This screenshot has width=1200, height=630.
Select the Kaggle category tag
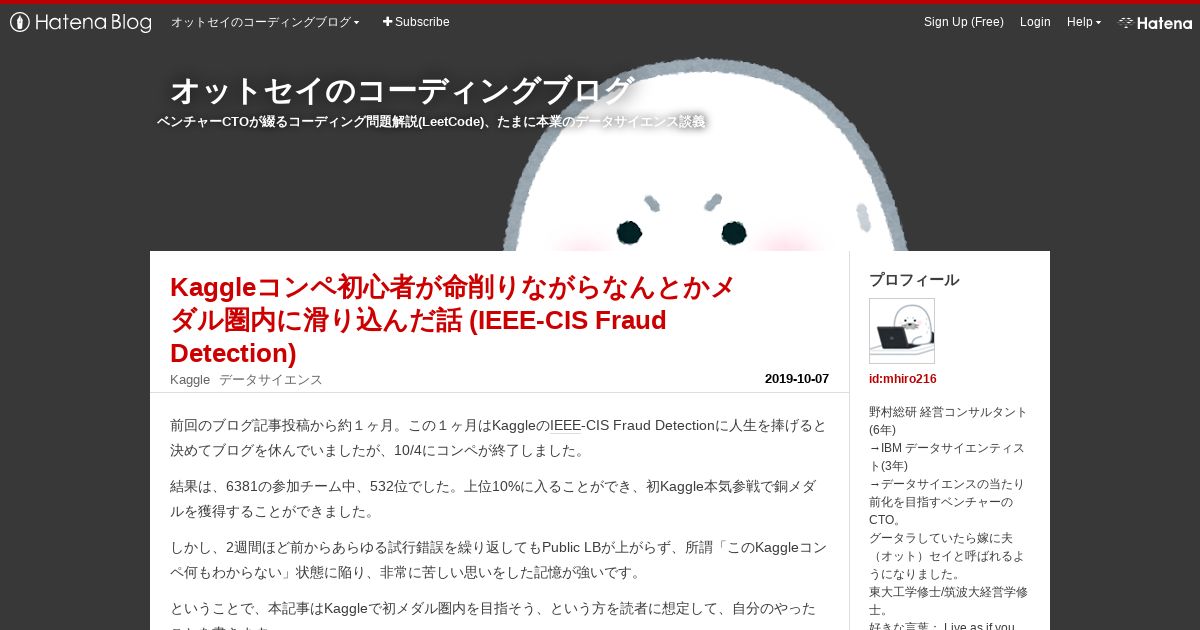190,380
